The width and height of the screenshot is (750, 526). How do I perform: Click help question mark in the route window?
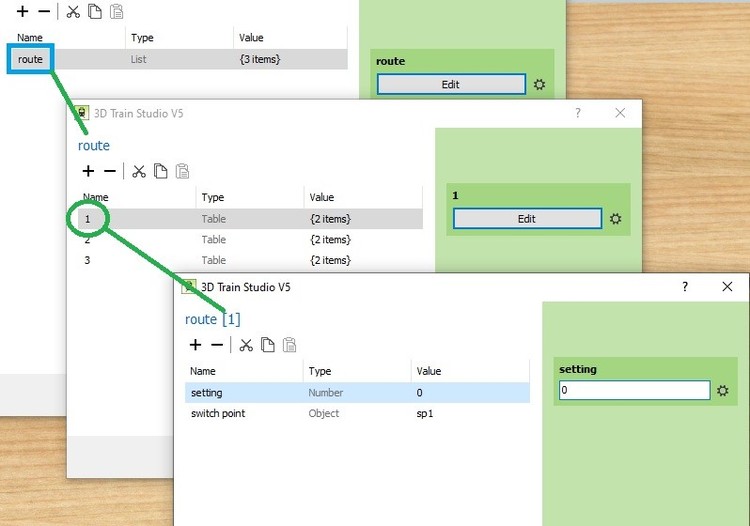pyautogui.click(x=578, y=113)
